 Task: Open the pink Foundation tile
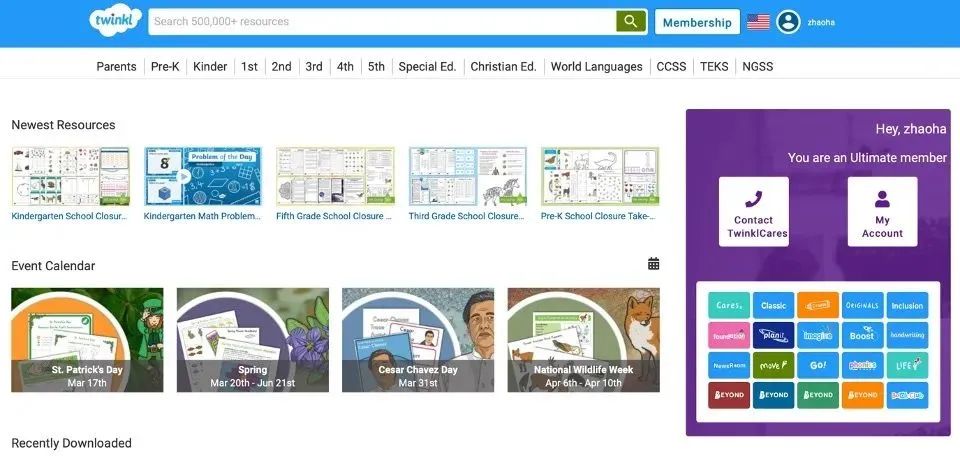(729, 335)
